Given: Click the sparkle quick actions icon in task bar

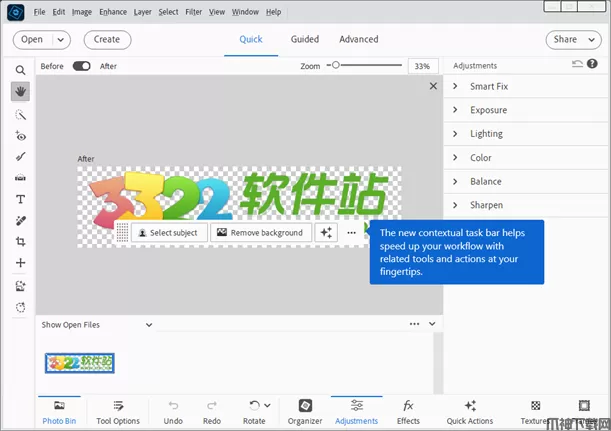Looking at the screenshot, I should pos(326,233).
